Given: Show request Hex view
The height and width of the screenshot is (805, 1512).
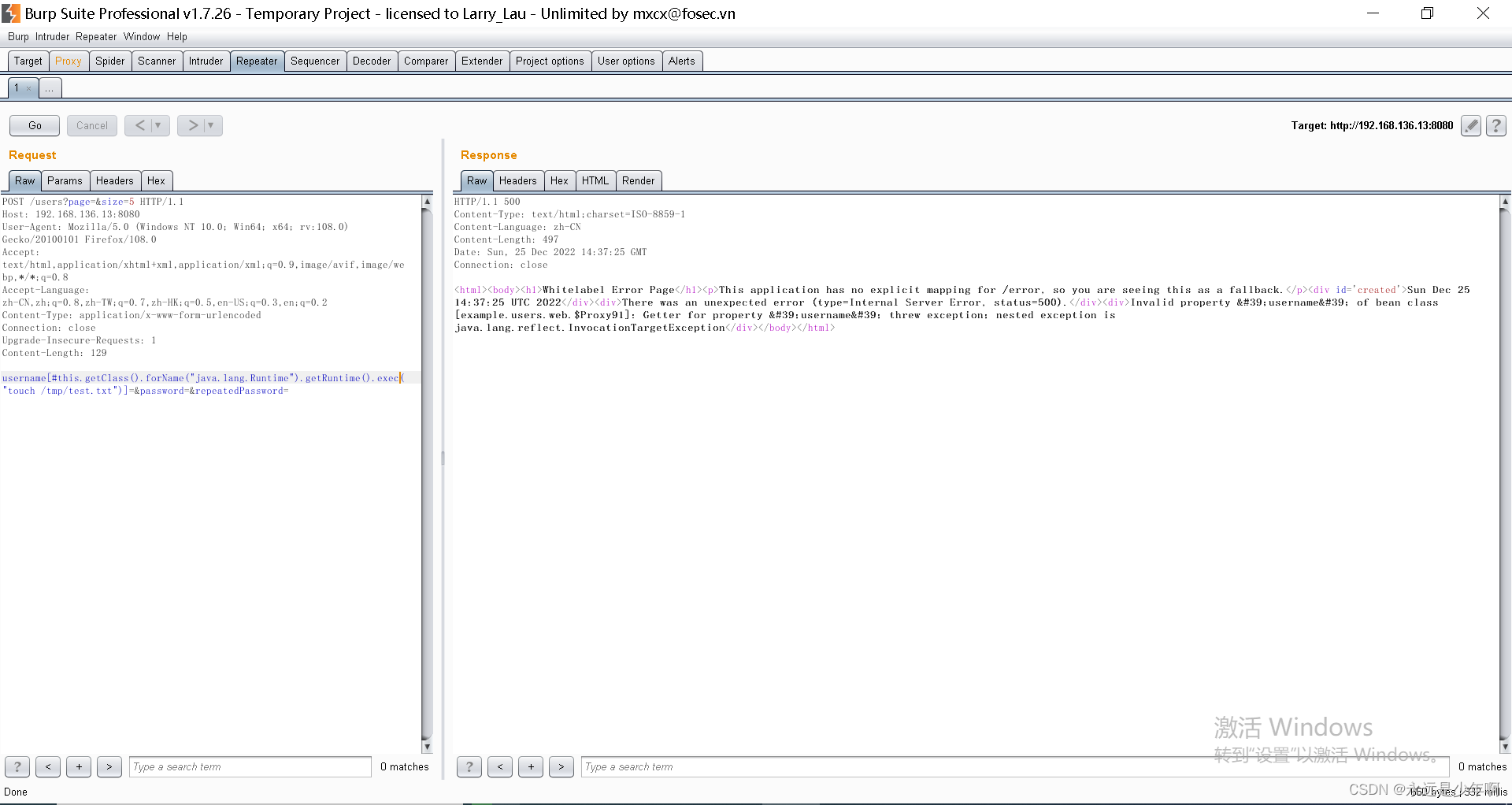Looking at the screenshot, I should point(156,180).
